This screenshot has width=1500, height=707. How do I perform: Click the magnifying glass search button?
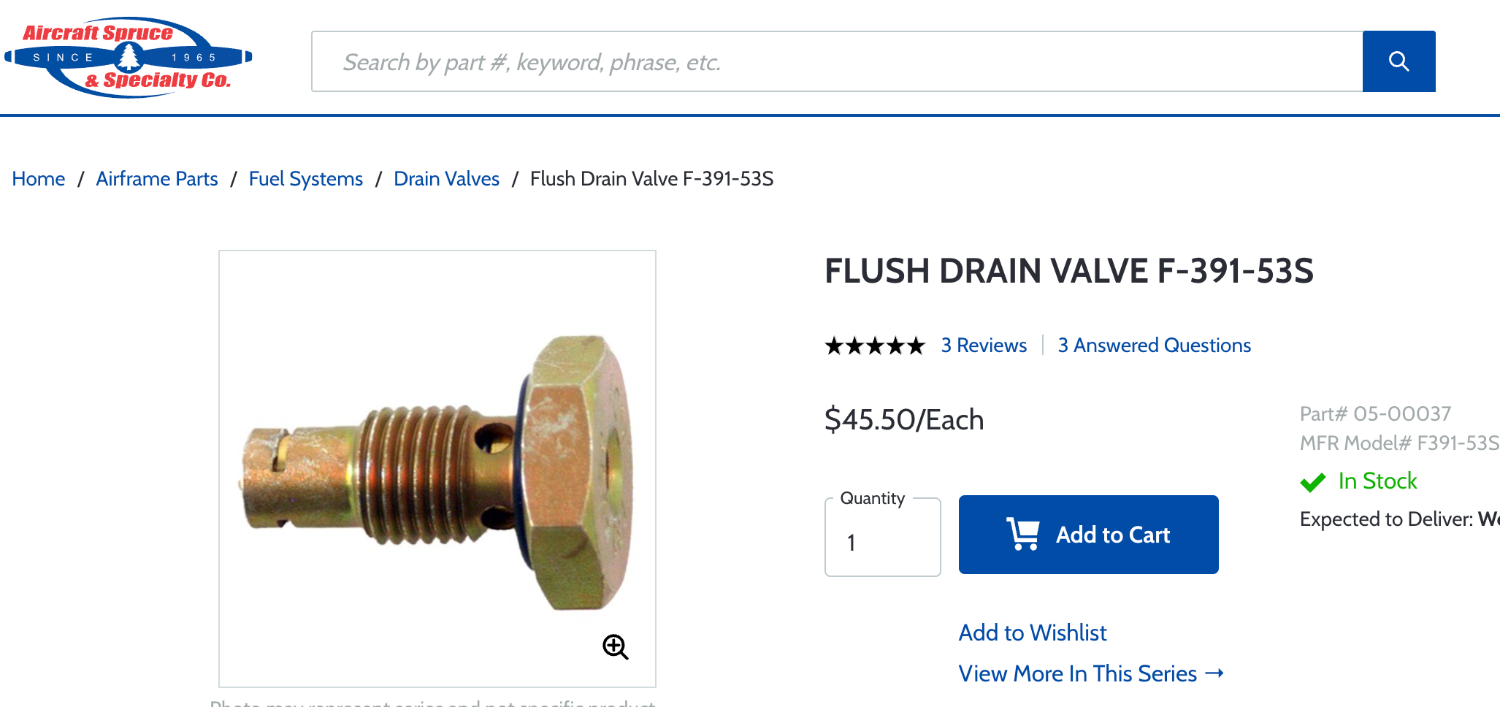[x=1398, y=62]
